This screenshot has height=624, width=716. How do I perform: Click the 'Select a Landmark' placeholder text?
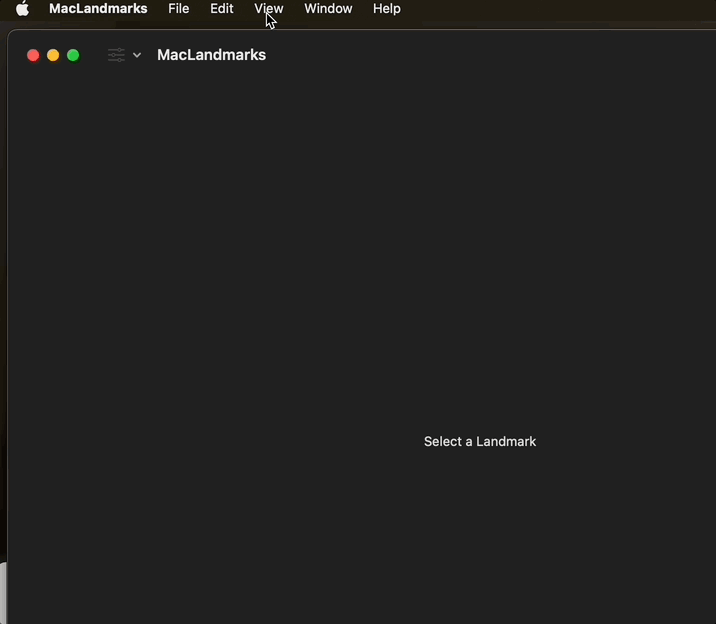click(x=480, y=441)
